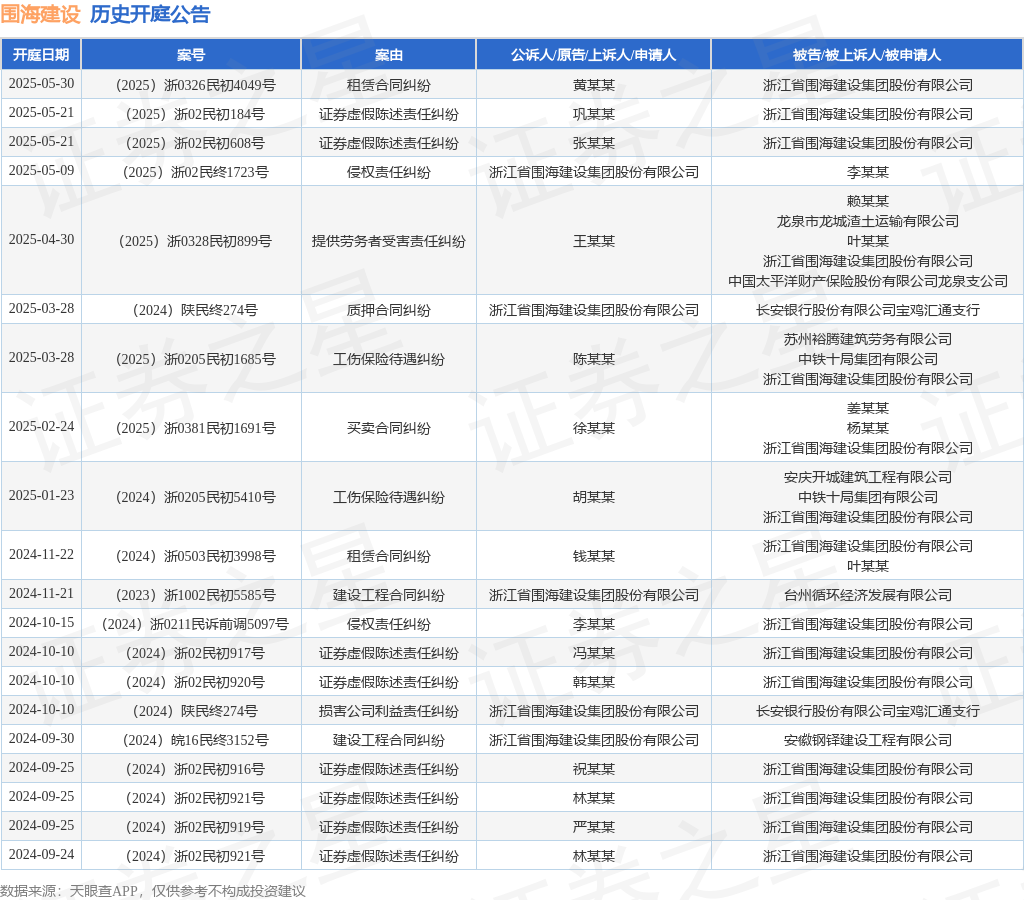Click cause 损害公司利益责任纠纷
Image resolution: width=1024 pixels, height=900 pixels.
pyautogui.click(x=389, y=711)
